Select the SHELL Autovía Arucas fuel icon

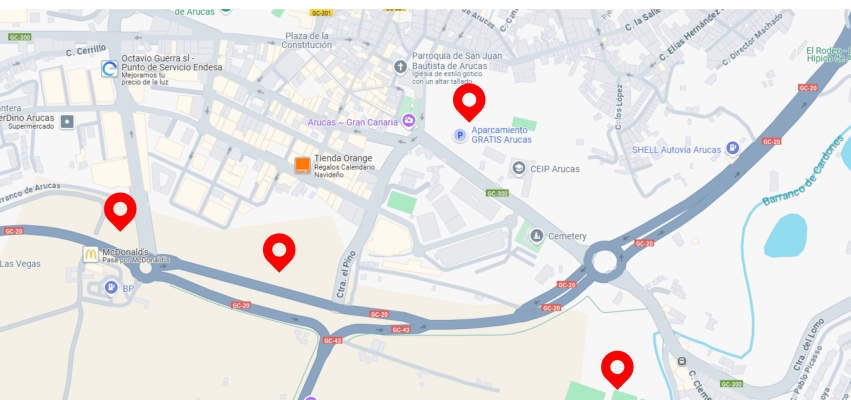tap(733, 149)
